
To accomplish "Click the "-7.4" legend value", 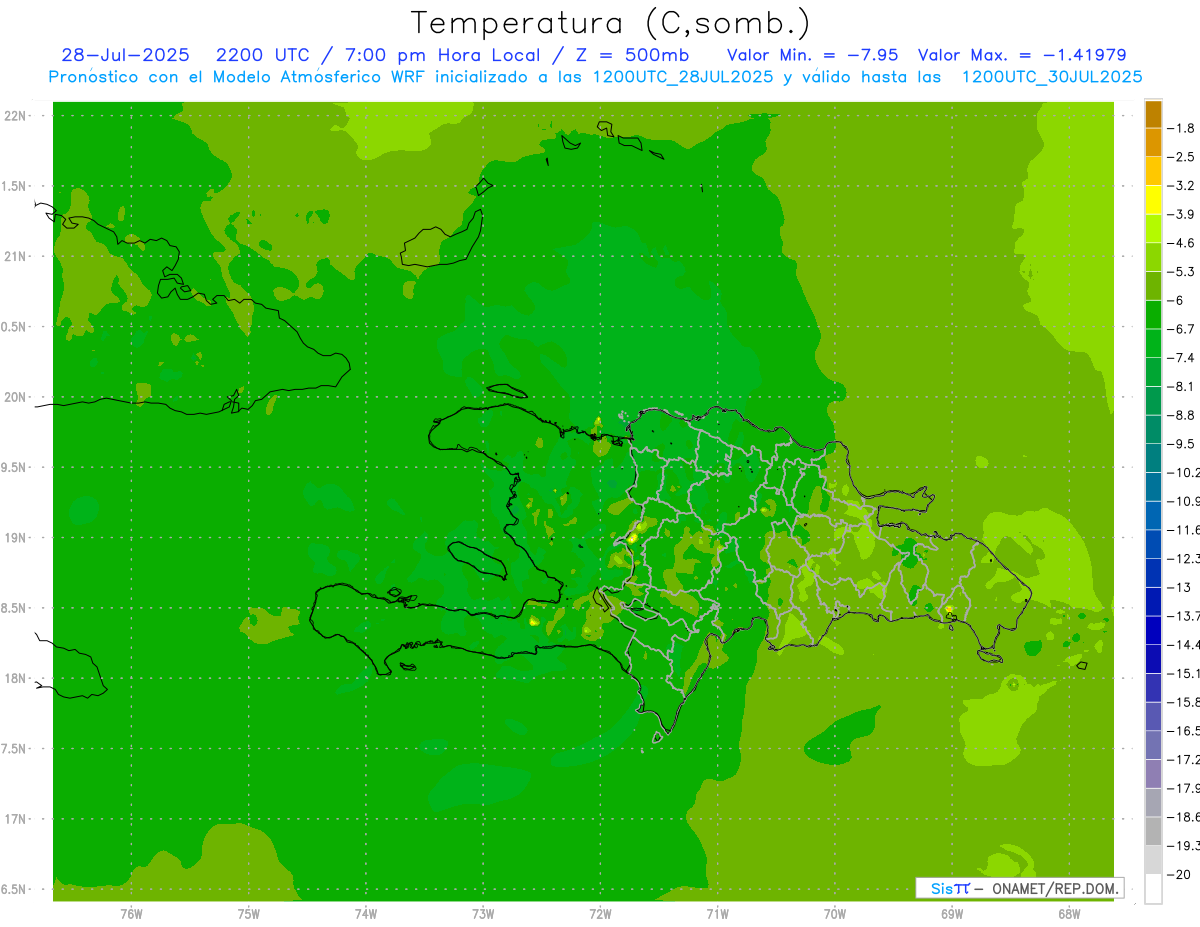I will coord(1181,358).
